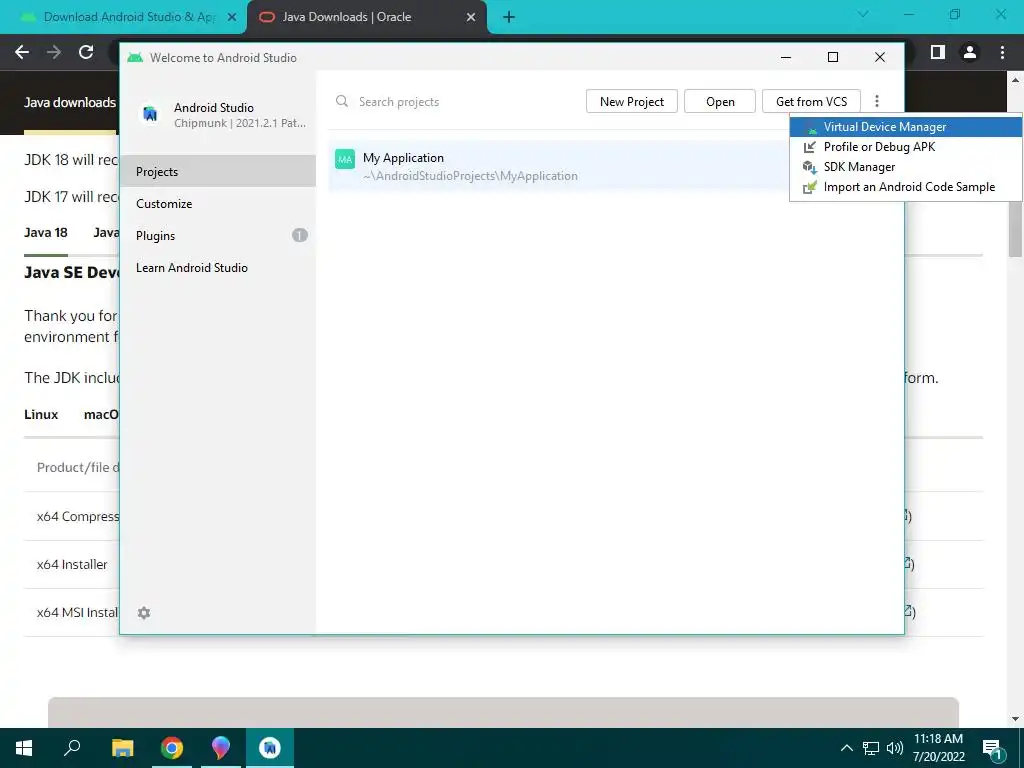The image size is (1024, 768).
Task: Open the settings gear in Android Studio
Action: (144, 613)
